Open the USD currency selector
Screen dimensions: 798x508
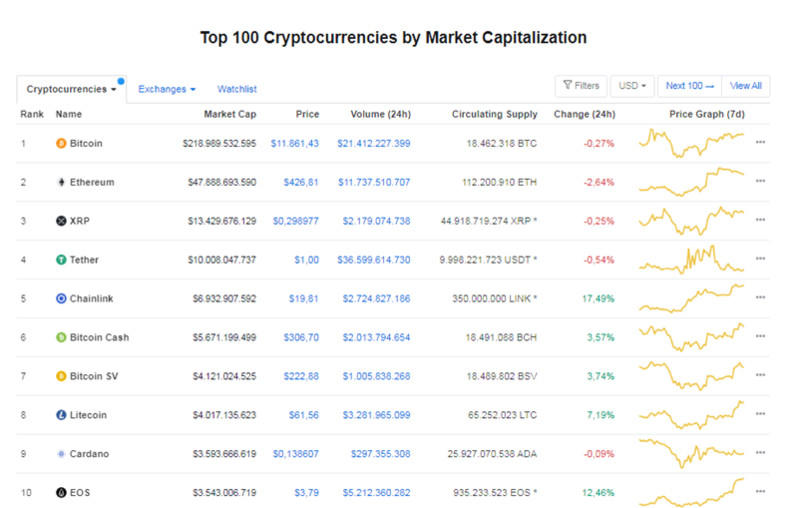tap(633, 86)
